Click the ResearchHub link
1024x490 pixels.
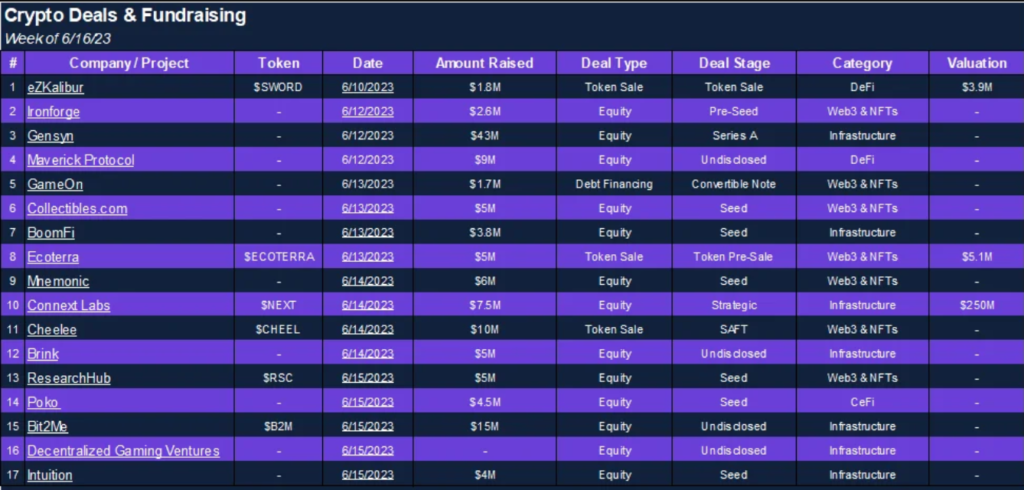click(x=69, y=378)
